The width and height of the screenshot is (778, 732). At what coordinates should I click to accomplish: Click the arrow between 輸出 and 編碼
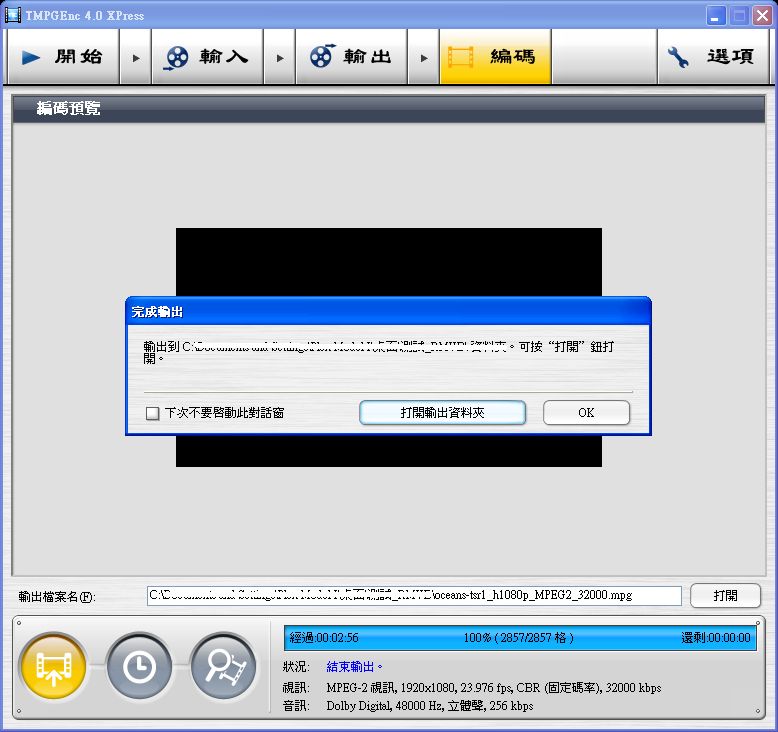(423, 58)
